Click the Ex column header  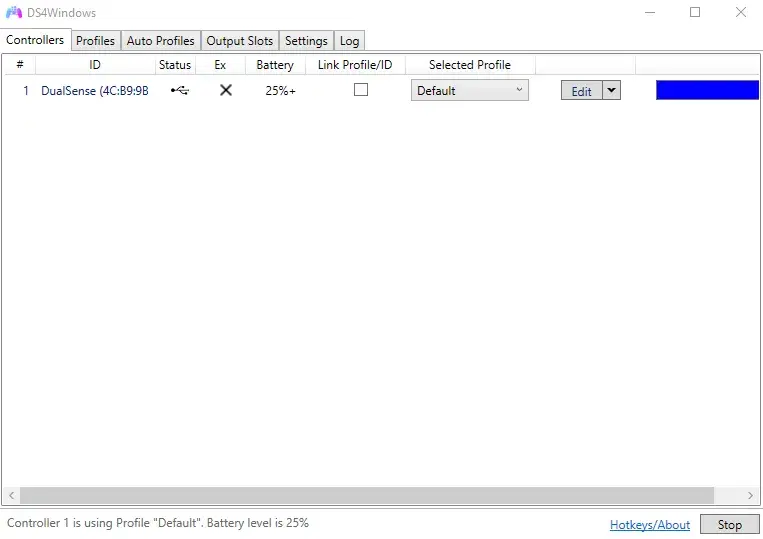220,65
